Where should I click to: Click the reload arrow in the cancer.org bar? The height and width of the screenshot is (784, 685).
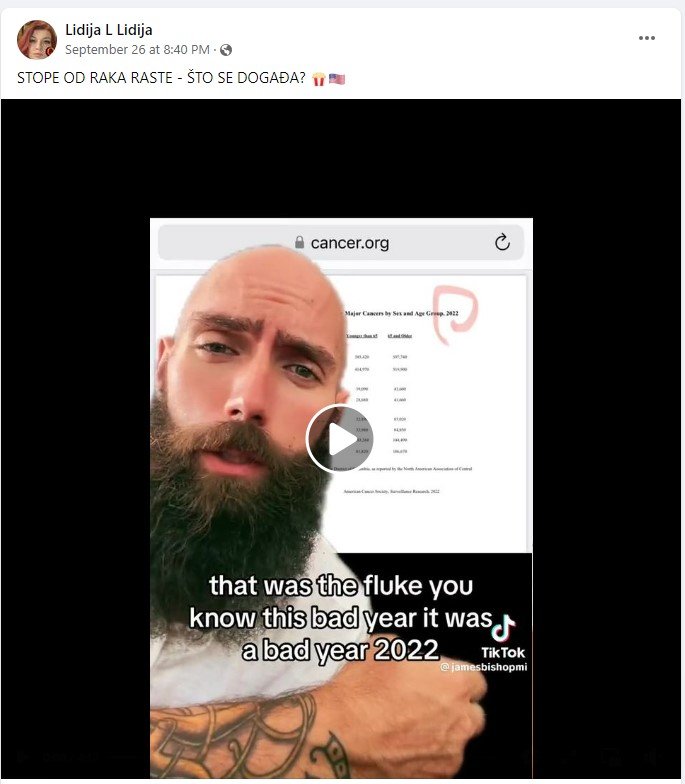point(502,242)
